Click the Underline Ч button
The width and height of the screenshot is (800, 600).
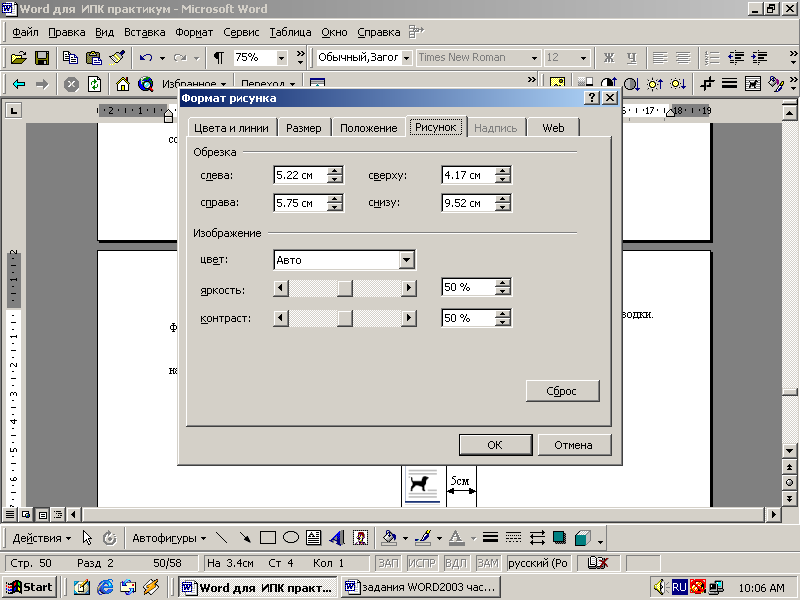click(632, 58)
